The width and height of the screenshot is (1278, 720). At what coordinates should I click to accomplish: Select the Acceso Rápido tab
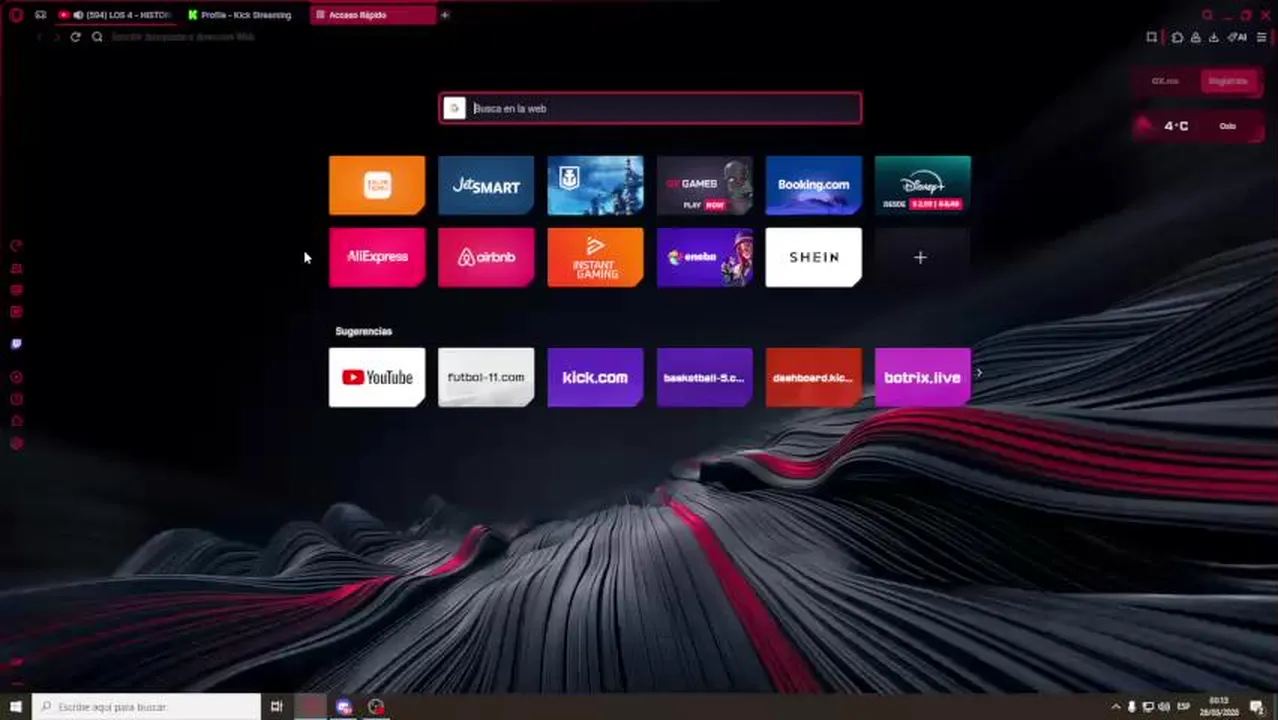click(372, 15)
